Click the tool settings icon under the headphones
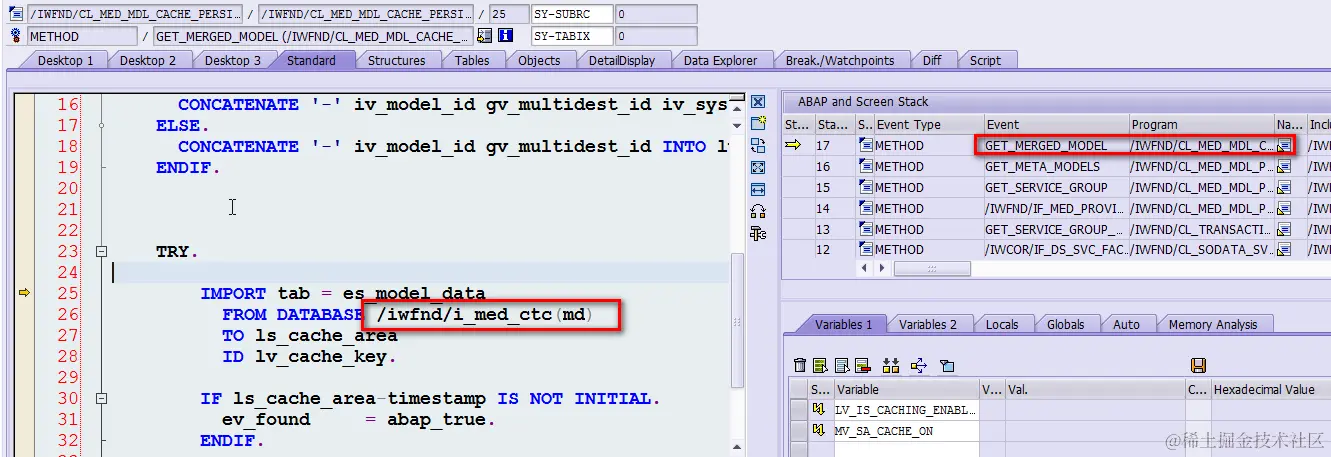The width and height of the screenshot is (1331, 457). pos(758,233)
